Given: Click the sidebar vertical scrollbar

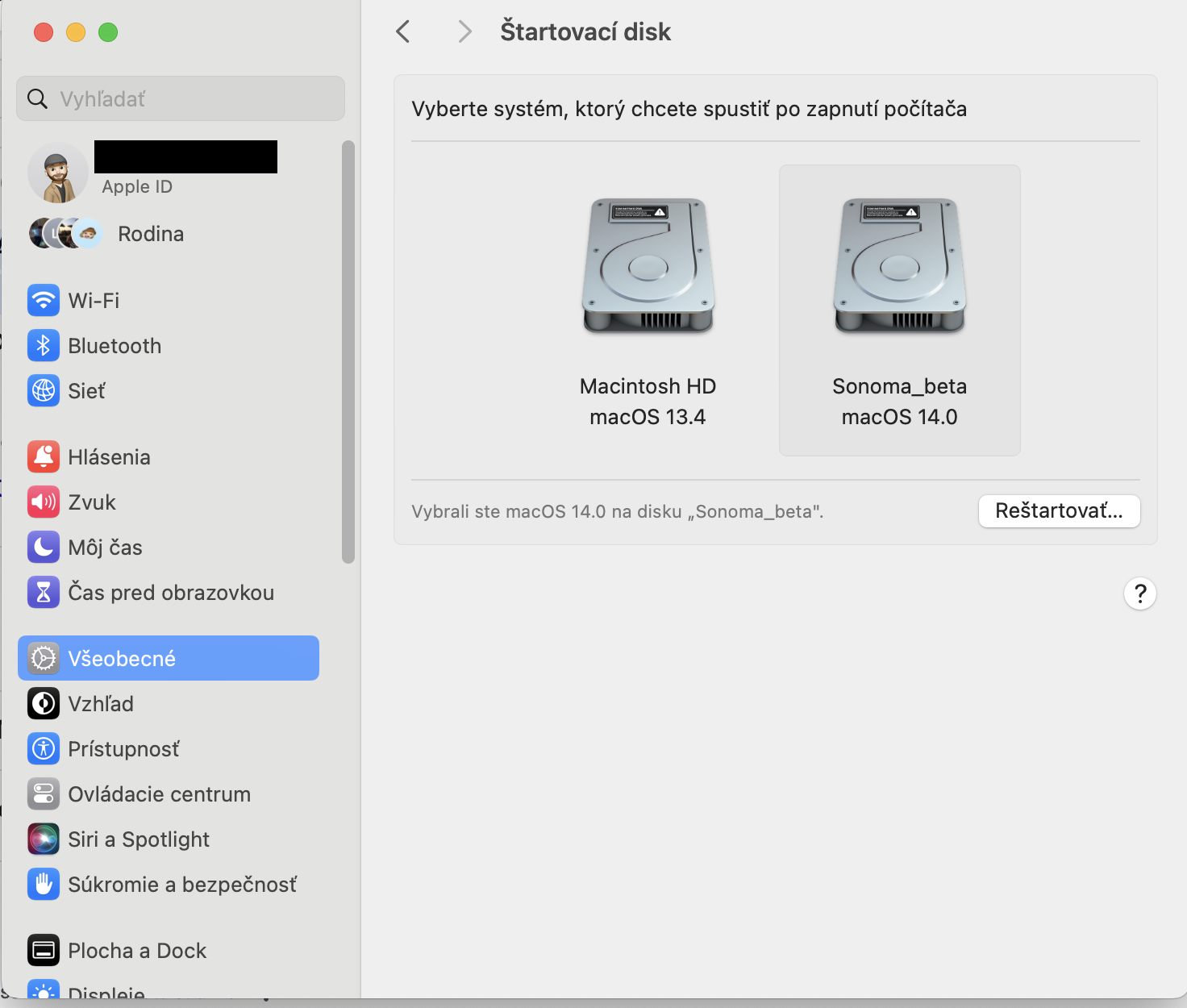Looking at the screenshot, I should 348,352.
